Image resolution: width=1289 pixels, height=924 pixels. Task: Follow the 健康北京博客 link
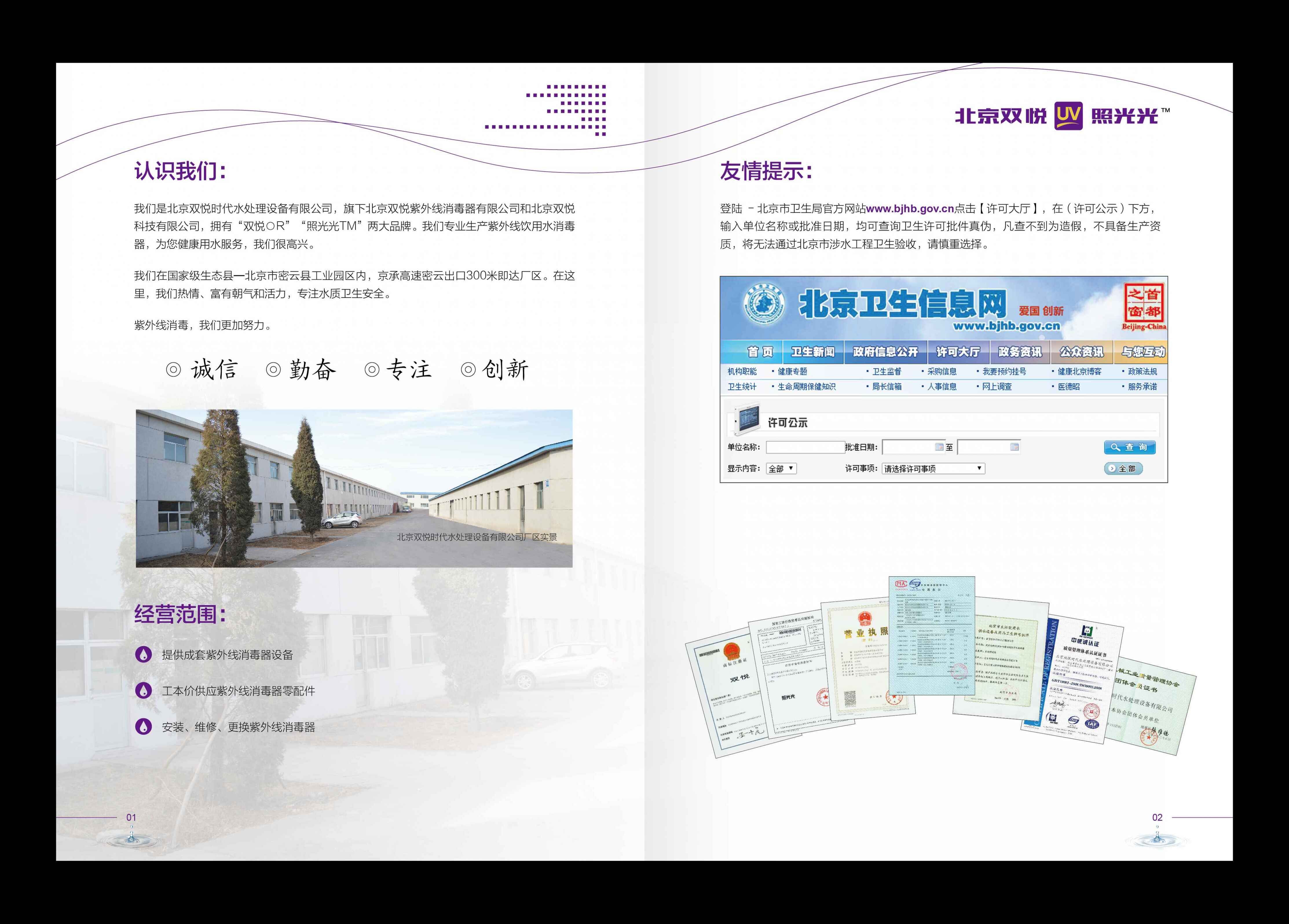pos(1079,371)
